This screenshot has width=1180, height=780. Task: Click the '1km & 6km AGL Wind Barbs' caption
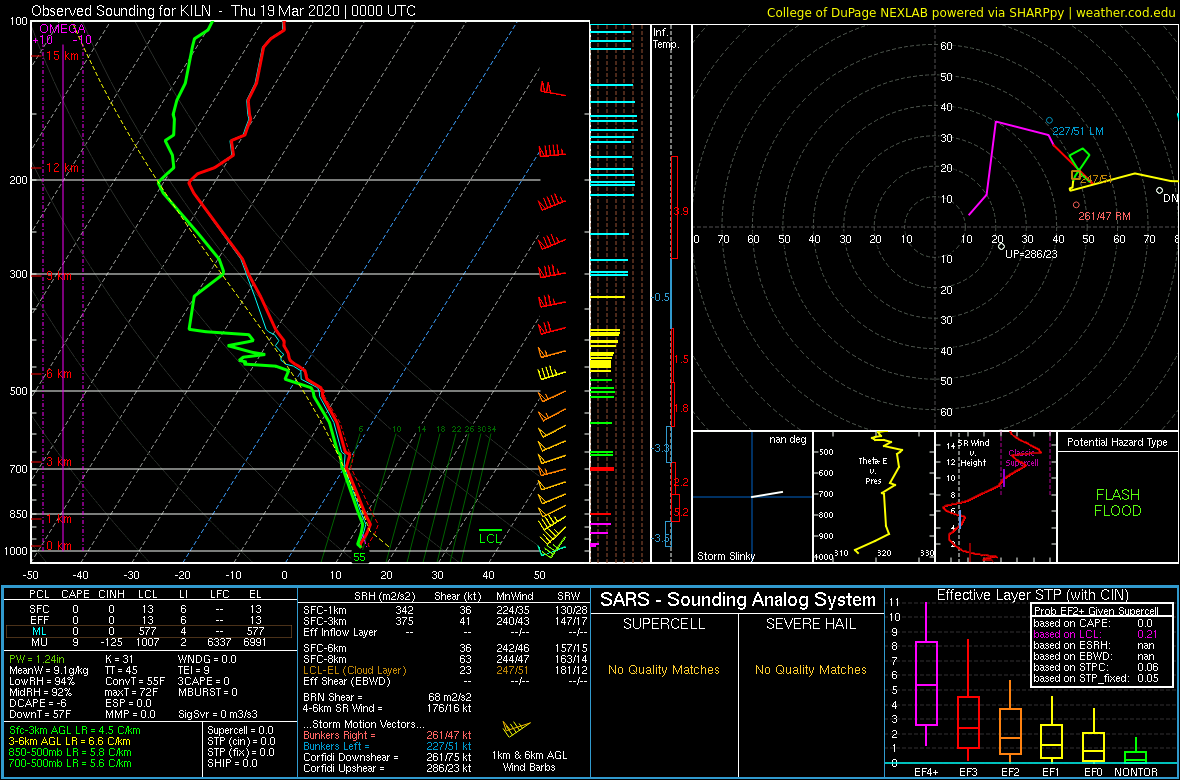point(528,762)
